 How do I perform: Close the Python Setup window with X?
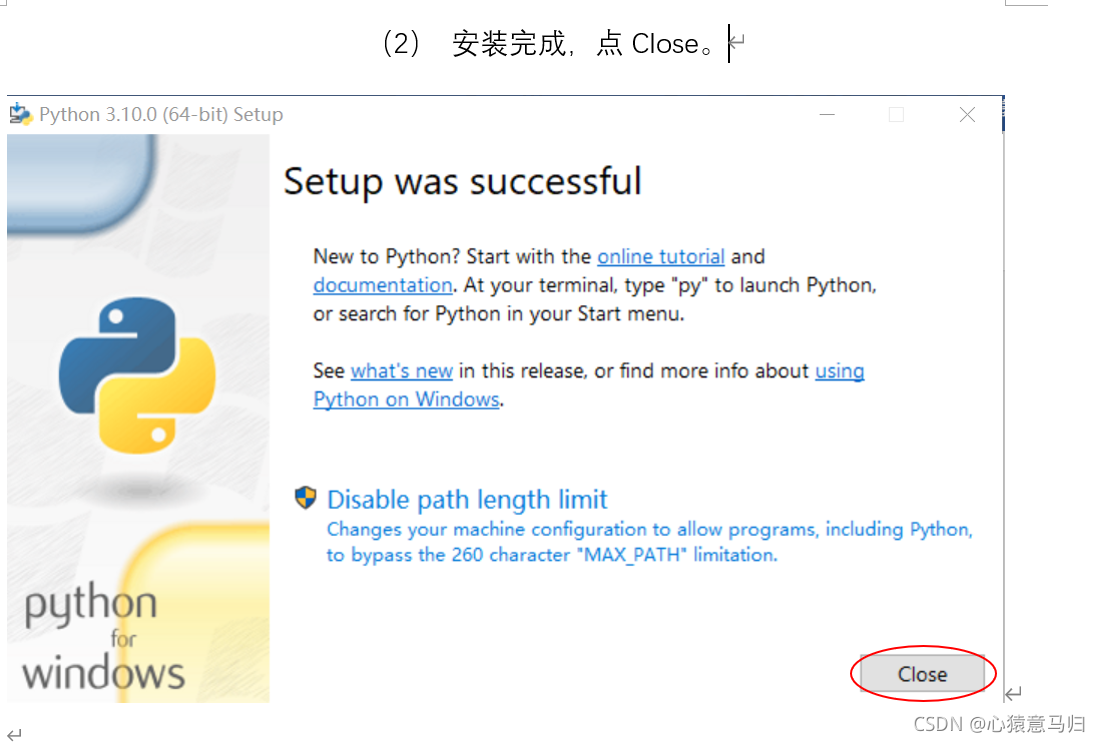tap(967, 114)
